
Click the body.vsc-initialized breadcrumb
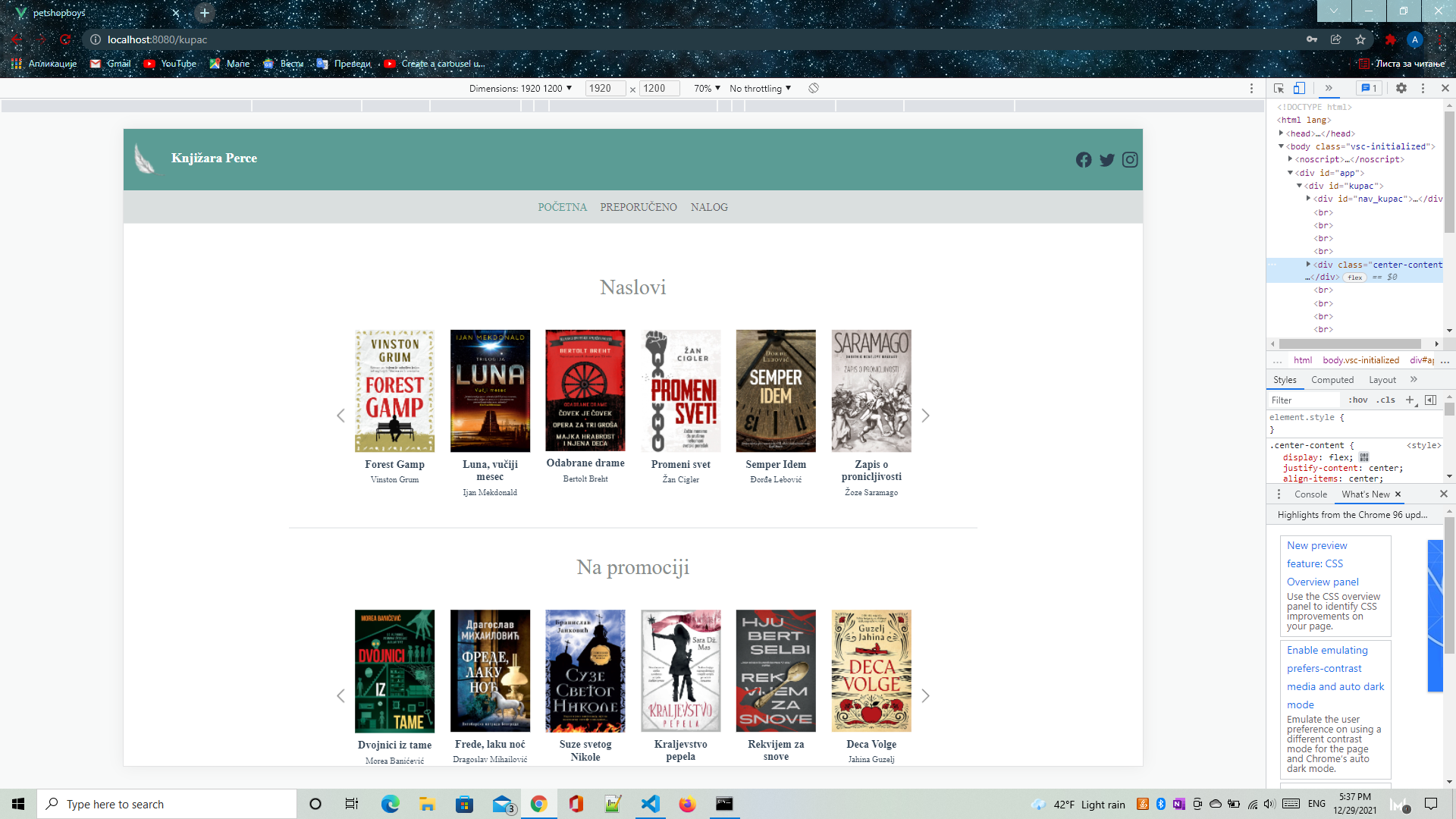tap(1360, 360)
